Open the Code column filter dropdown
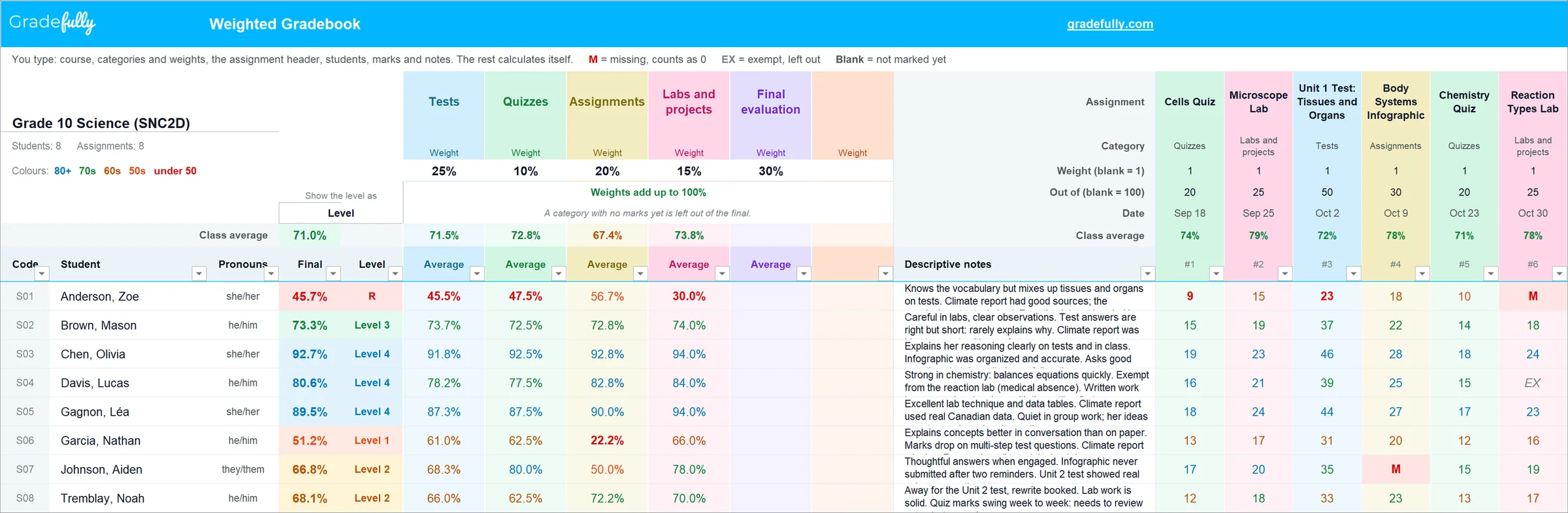1568x513 pixels. (x=42, y=273)
